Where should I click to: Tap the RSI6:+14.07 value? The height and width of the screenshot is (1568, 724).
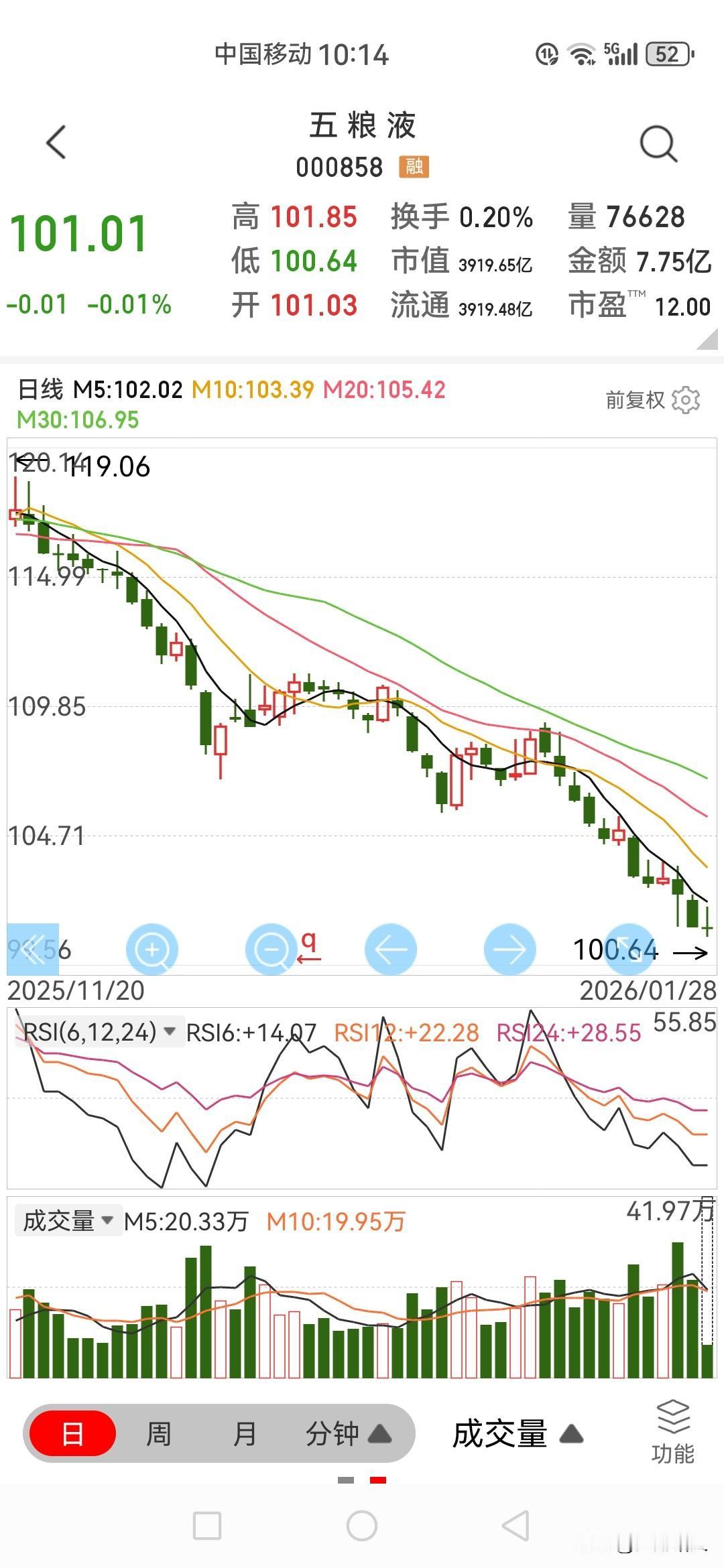251,1033
